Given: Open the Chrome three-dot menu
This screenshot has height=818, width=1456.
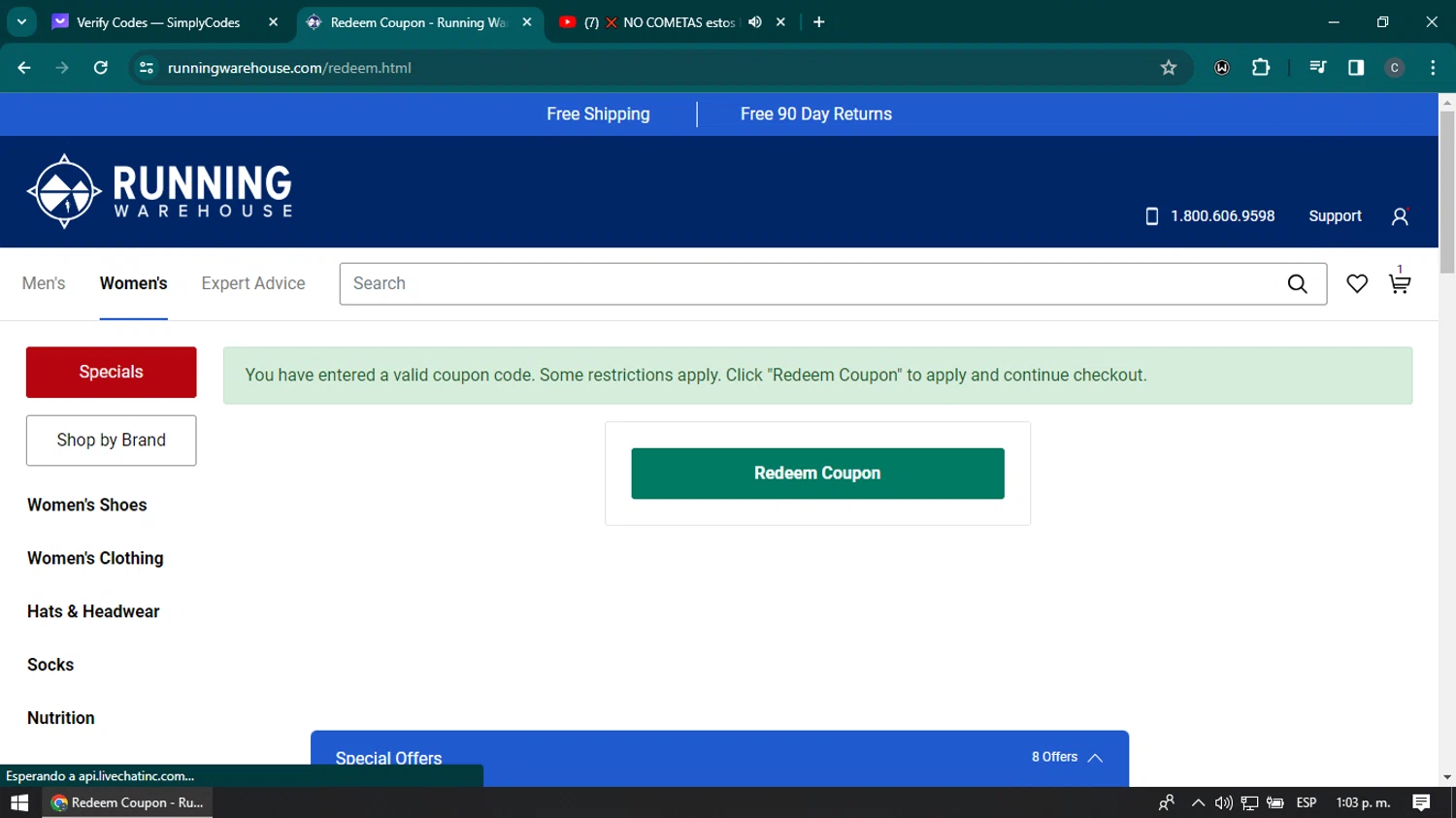Looking at the screenshot, I should [x=1433, y=68].
